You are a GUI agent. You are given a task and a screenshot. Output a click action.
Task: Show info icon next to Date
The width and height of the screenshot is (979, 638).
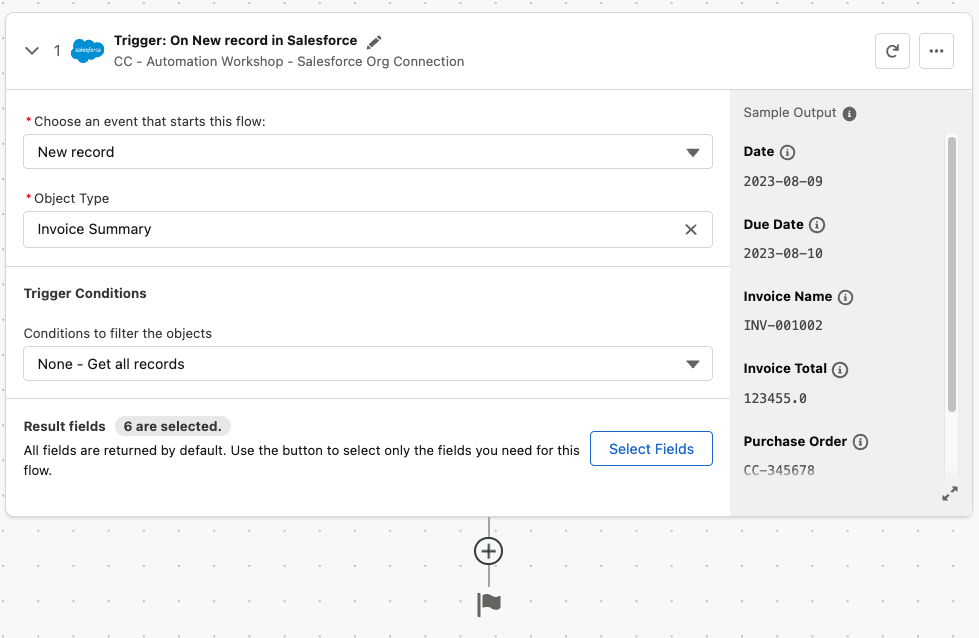tap(787, 152)
